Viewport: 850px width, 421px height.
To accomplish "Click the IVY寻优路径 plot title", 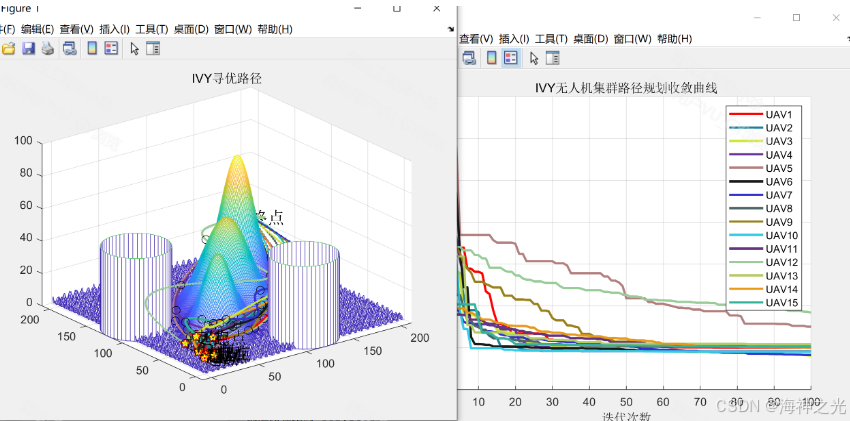I will (227, 79).
